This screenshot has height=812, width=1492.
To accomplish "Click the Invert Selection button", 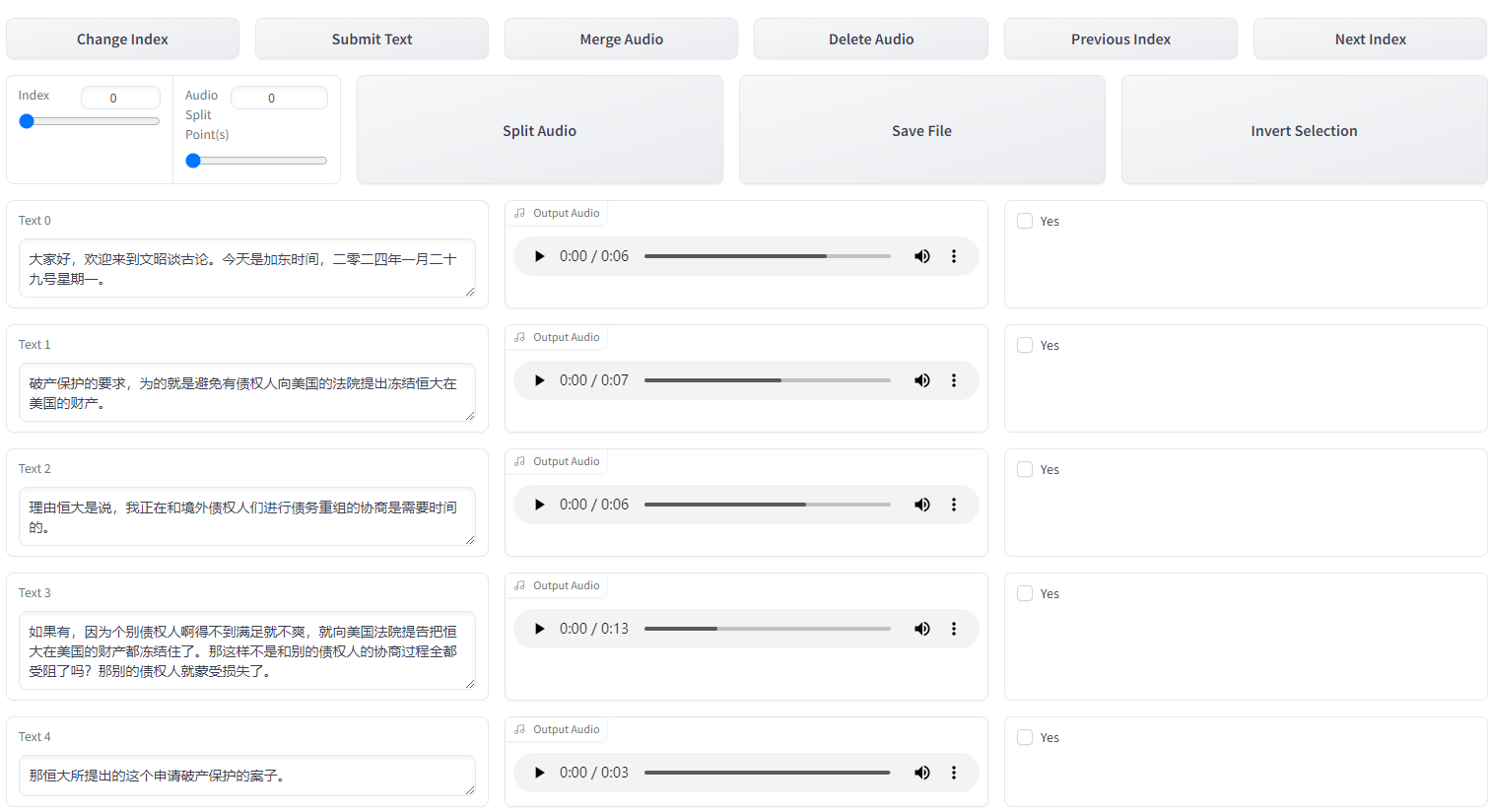I will click(x=1303, y=131).
